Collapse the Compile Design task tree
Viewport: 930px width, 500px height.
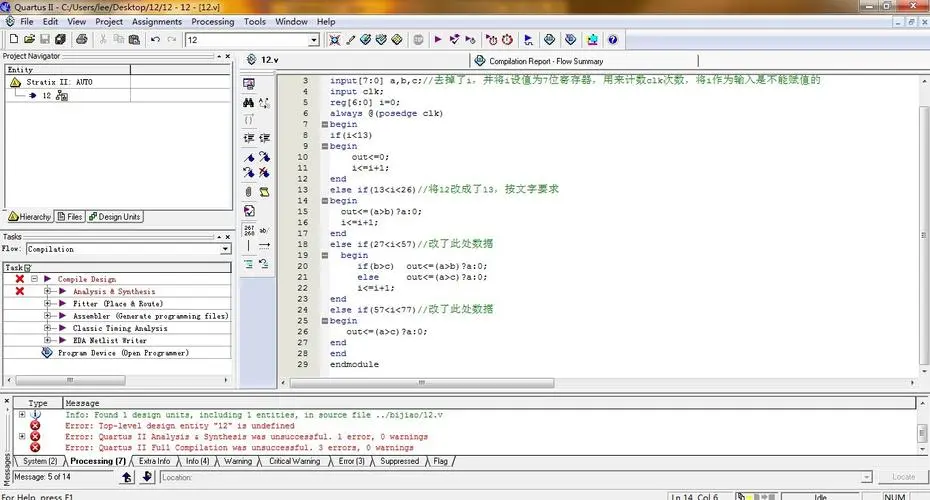tap(34, 279)
